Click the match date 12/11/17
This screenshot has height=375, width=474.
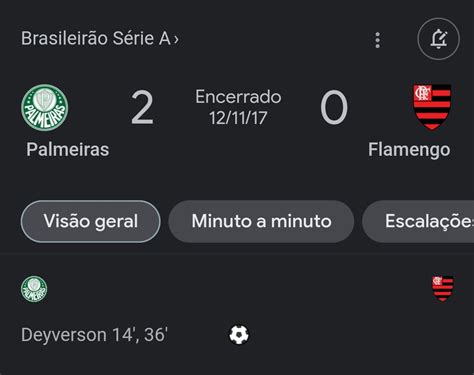pos(238,118)
